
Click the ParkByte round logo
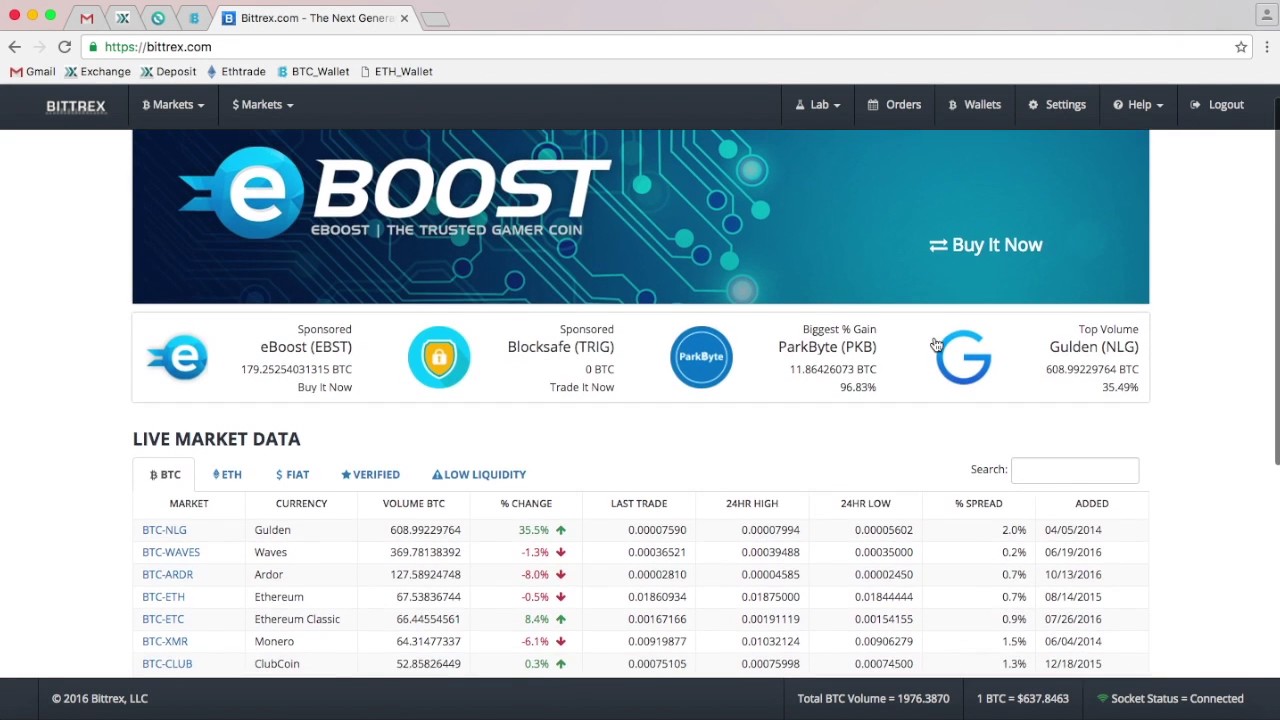701,357
